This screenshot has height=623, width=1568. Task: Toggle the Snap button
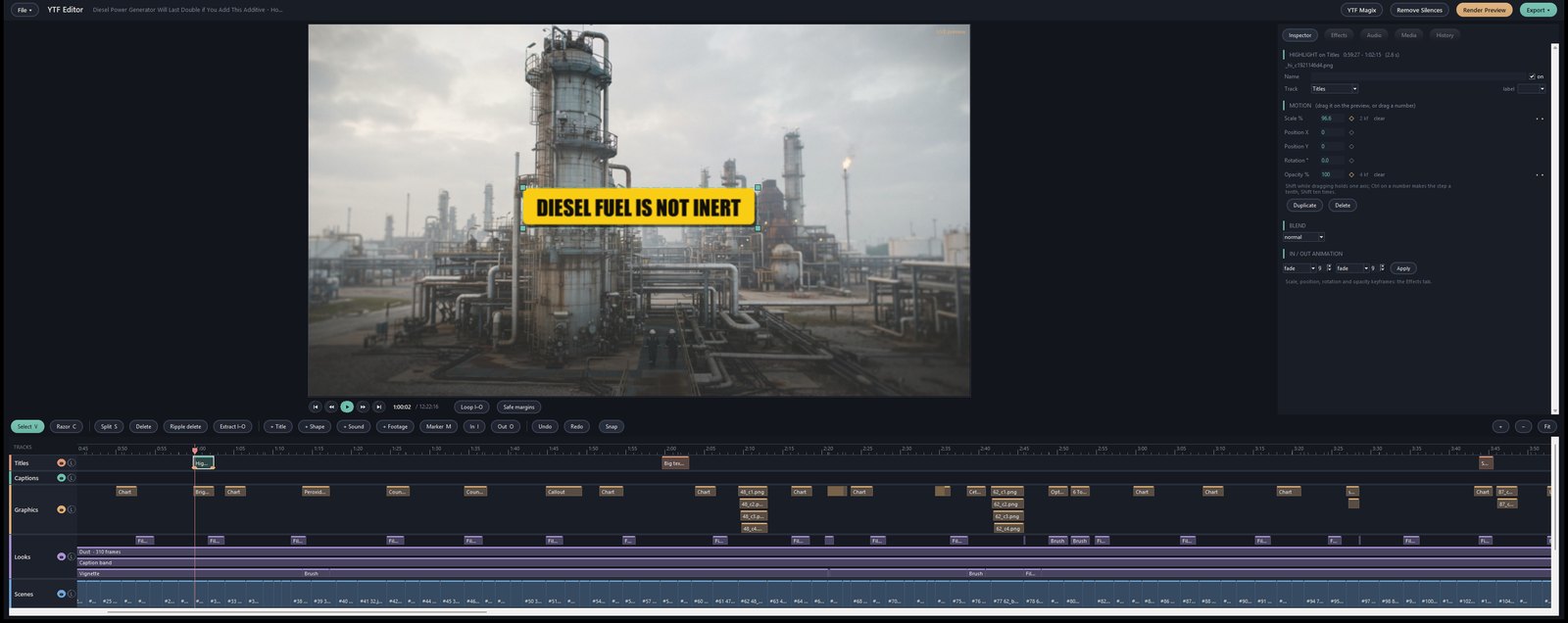(x=612, y=426)
